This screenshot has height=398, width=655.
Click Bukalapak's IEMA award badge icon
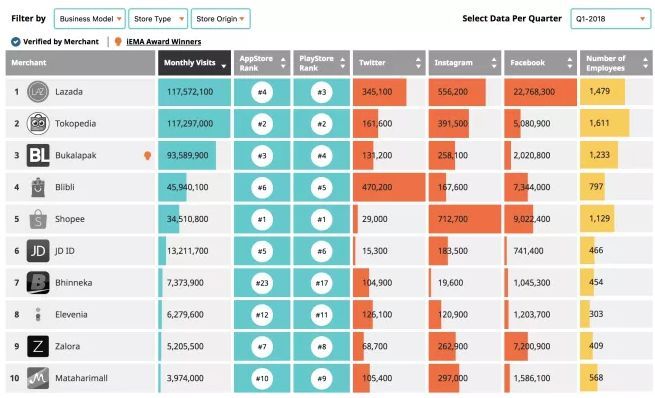[147, 155]
